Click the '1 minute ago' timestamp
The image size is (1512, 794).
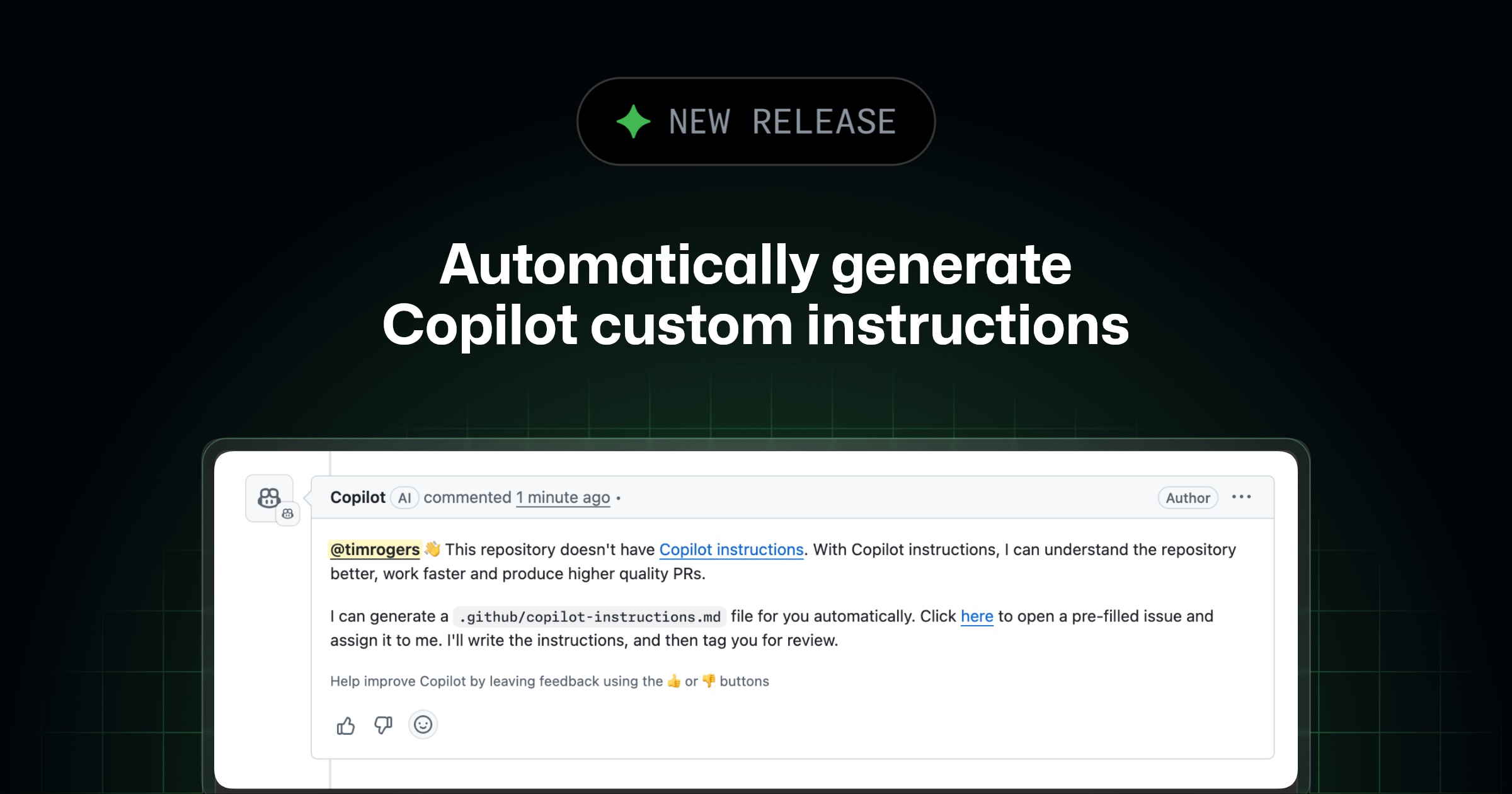pos(563,498)
